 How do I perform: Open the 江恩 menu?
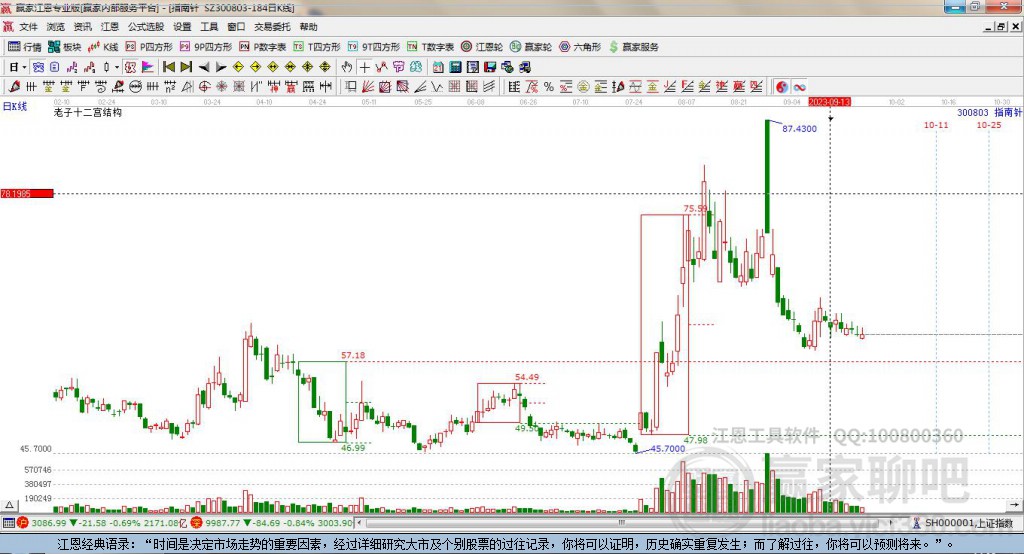click(x=110, y=27)
